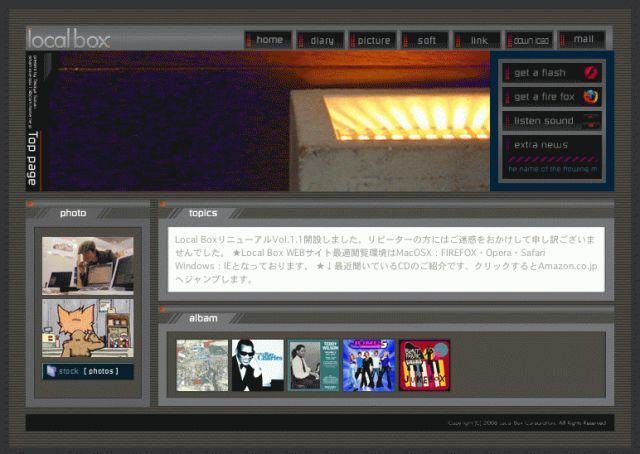Viewport: 640px width, 454px height.
Task: Select the soft menu item
Action: coord(426,40)
